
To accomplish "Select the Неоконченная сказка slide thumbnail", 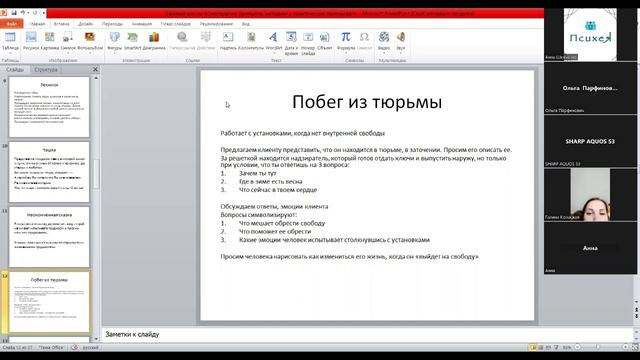I will click(x=49, y=237).
